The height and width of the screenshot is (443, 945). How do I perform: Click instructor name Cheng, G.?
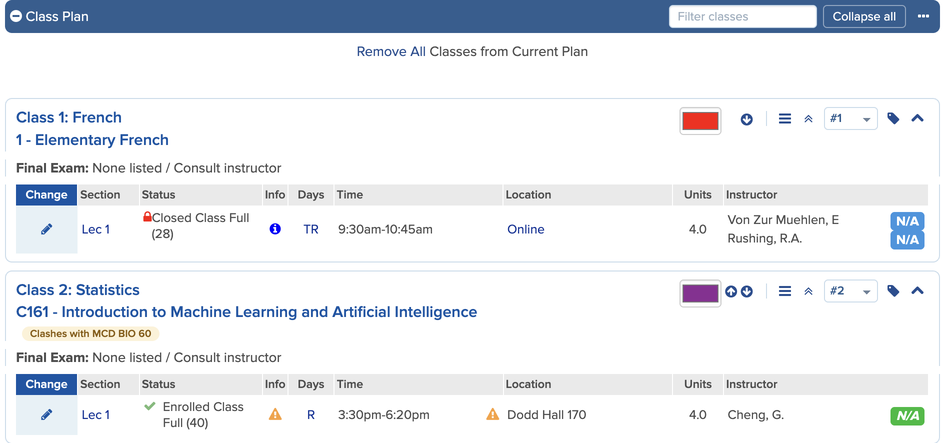point(756,415)
